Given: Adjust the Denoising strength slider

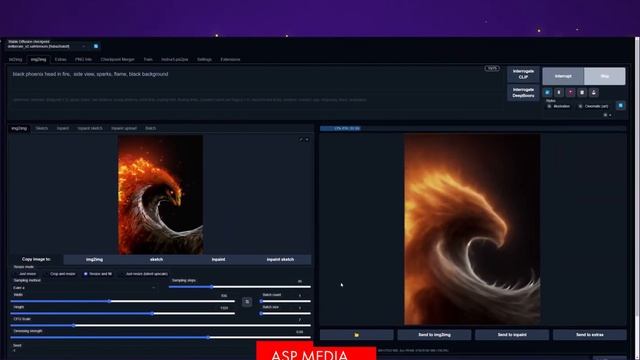Looking at the screenshot, I should point(160,338).
